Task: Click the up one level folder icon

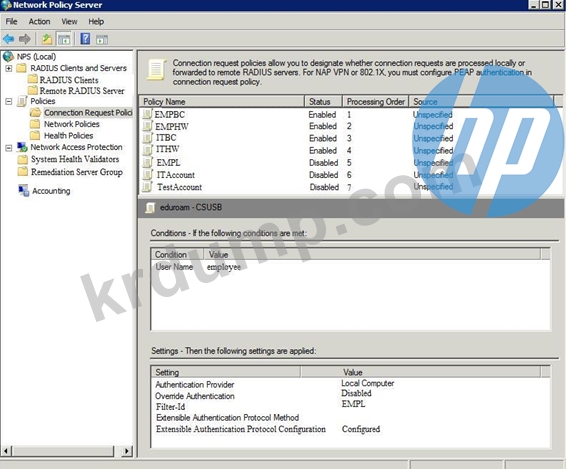Action: (x=47, y=39)
